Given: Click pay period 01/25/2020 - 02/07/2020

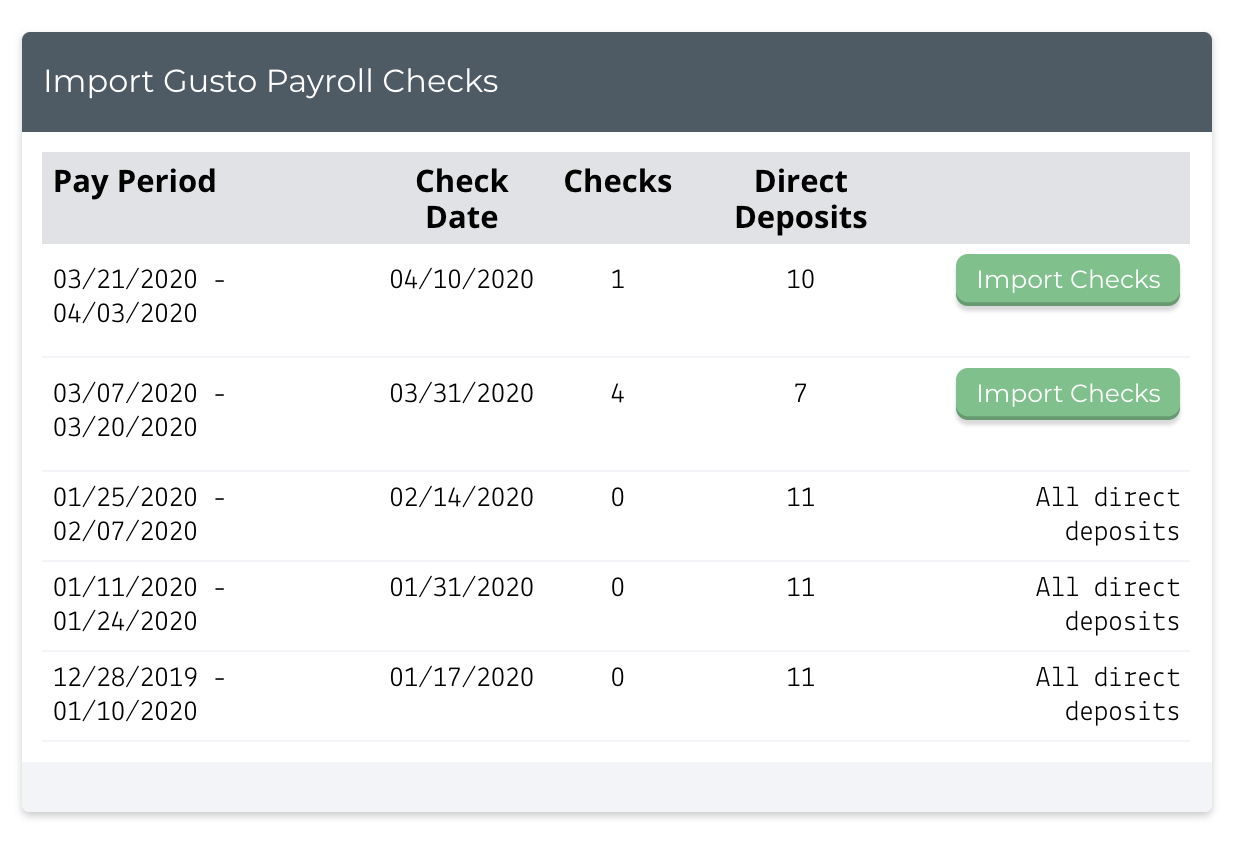Looking at the screenshot, I should click(140, 514).
